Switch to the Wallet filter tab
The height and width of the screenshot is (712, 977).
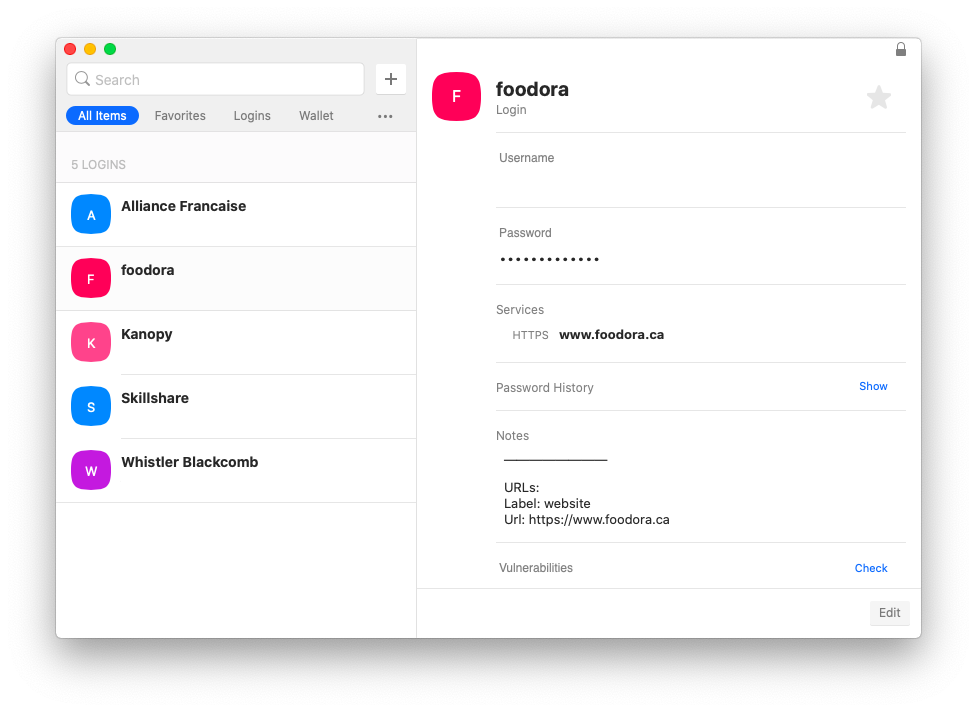(x=316, y=116)
